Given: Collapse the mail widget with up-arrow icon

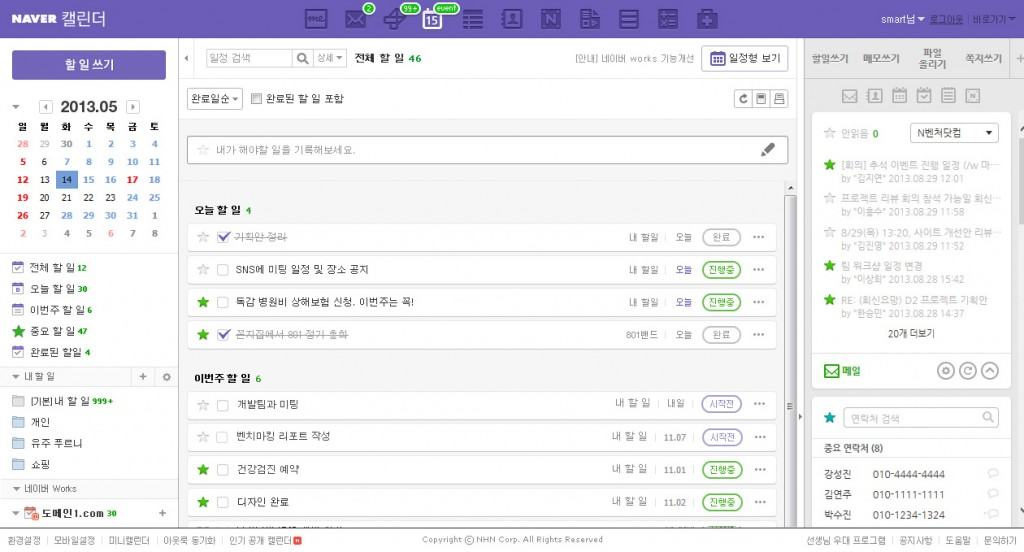Looking at the screenshot, I should (x=989, y=371).
